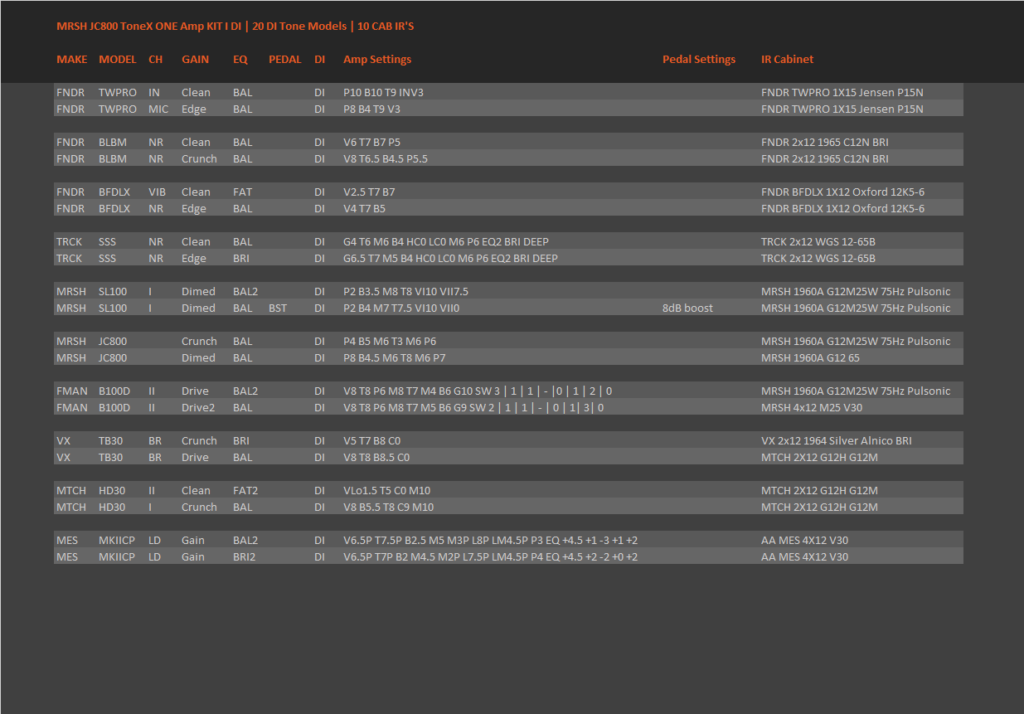Screen dimensions: 1024x714
Task: Click cell 'V2.5 T7 B7'
Action: point(369,192)
